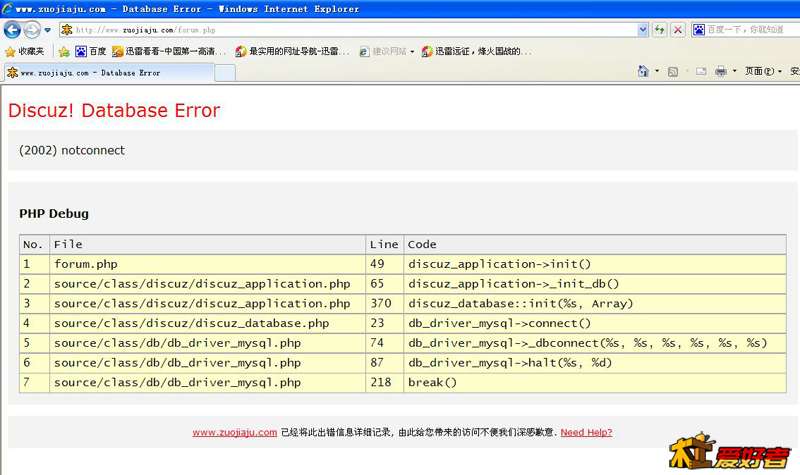The height and width of the screenshot is (475, 800).
Task: Click the Home page icon
Action: point(643,71)
